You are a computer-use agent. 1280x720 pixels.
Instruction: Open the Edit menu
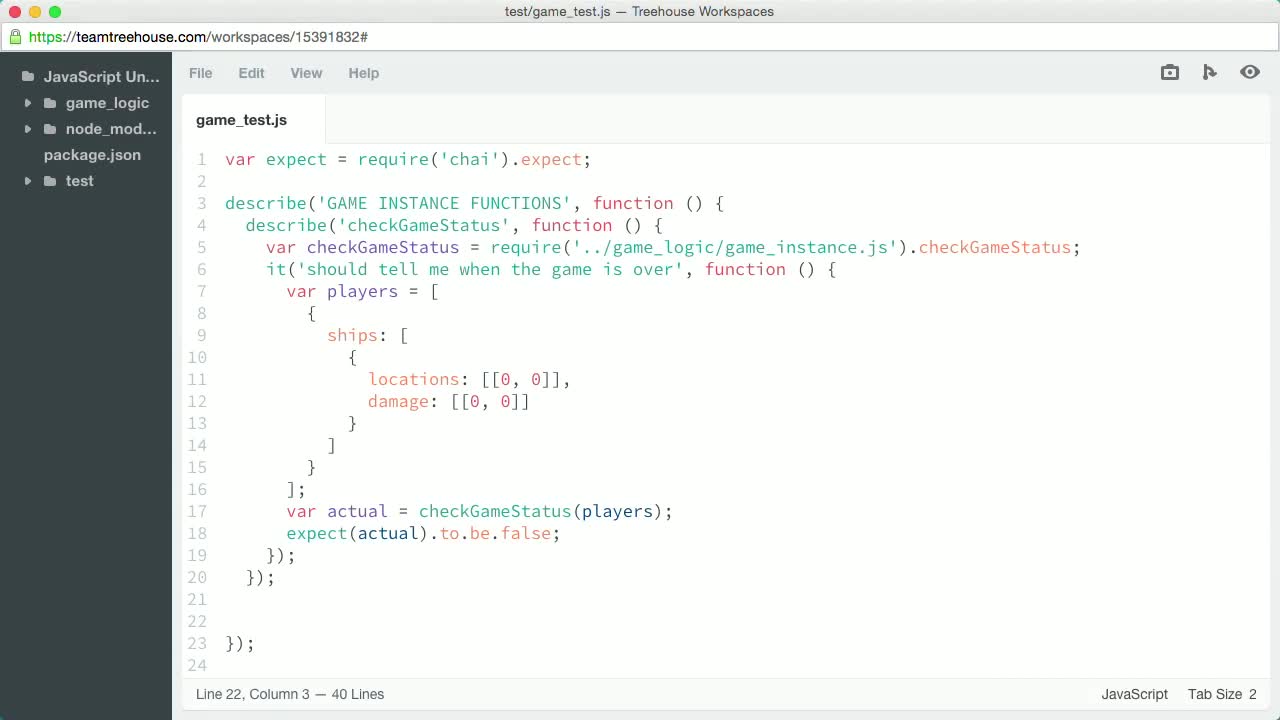point(251,73)
